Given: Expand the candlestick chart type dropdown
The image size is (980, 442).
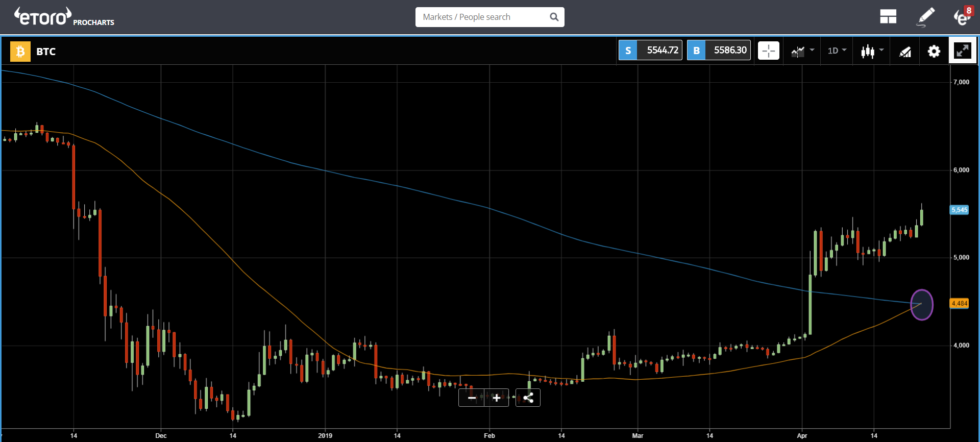Looking at the screenshot, I should tap(871, 51).
